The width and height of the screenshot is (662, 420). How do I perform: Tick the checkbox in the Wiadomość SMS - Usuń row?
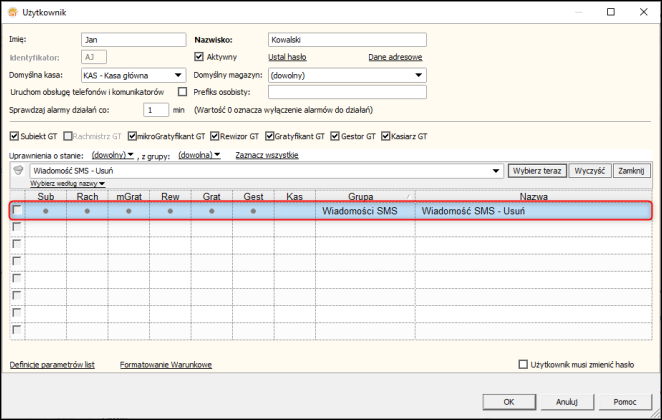[17, 209]
